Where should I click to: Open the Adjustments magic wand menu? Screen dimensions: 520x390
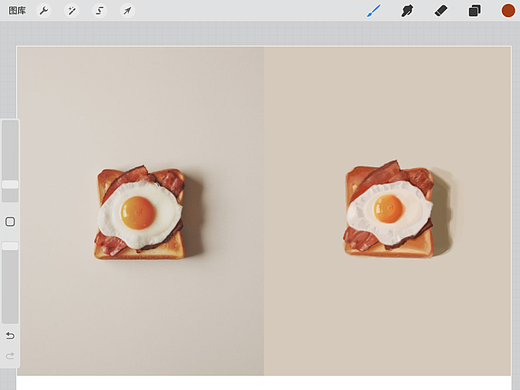point(72,11)
